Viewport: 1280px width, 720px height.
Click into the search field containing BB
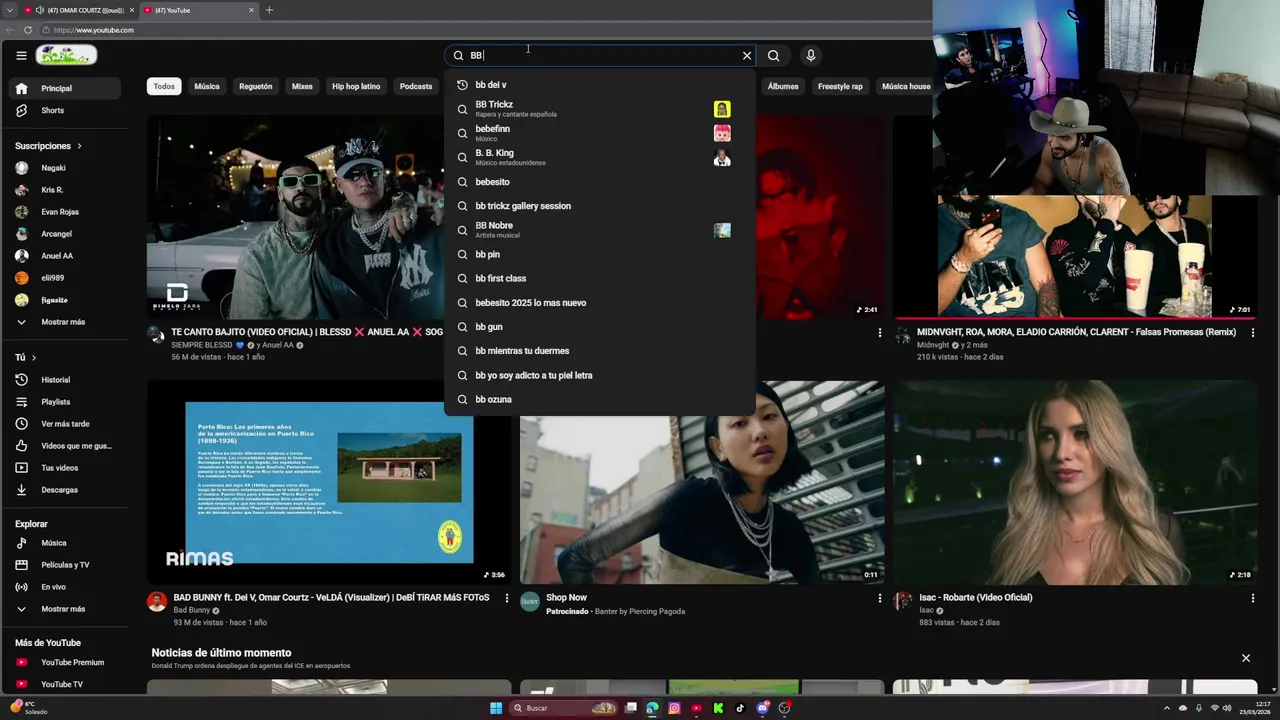(600, 56)
